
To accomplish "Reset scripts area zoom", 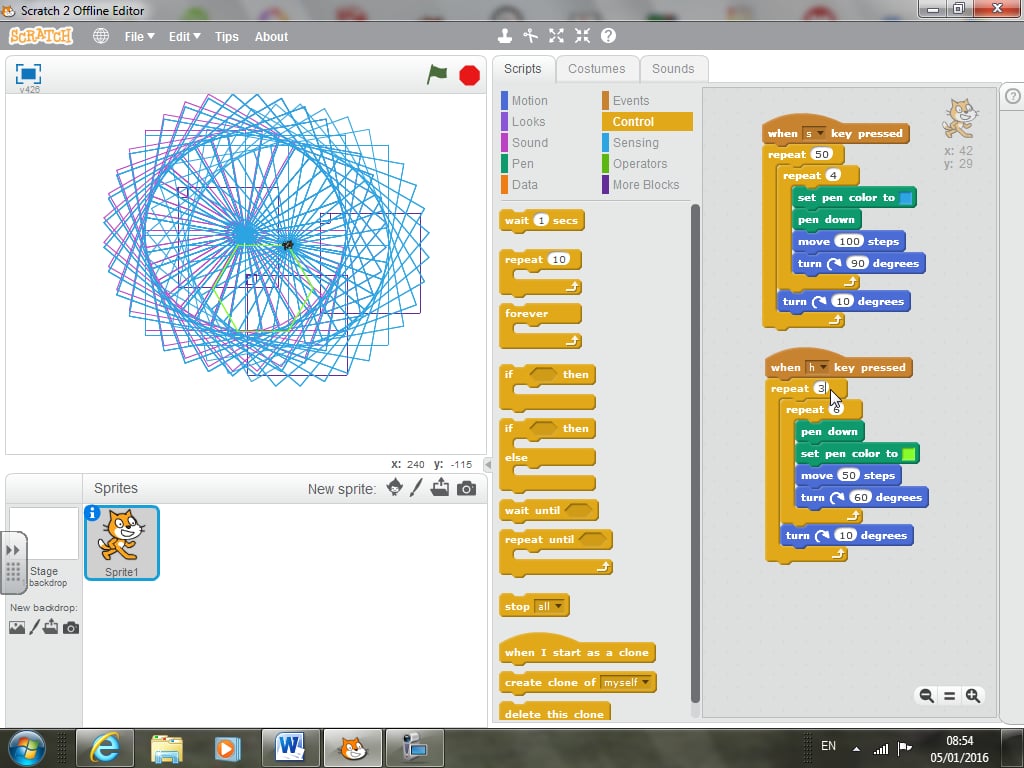I will pos(950,696).
